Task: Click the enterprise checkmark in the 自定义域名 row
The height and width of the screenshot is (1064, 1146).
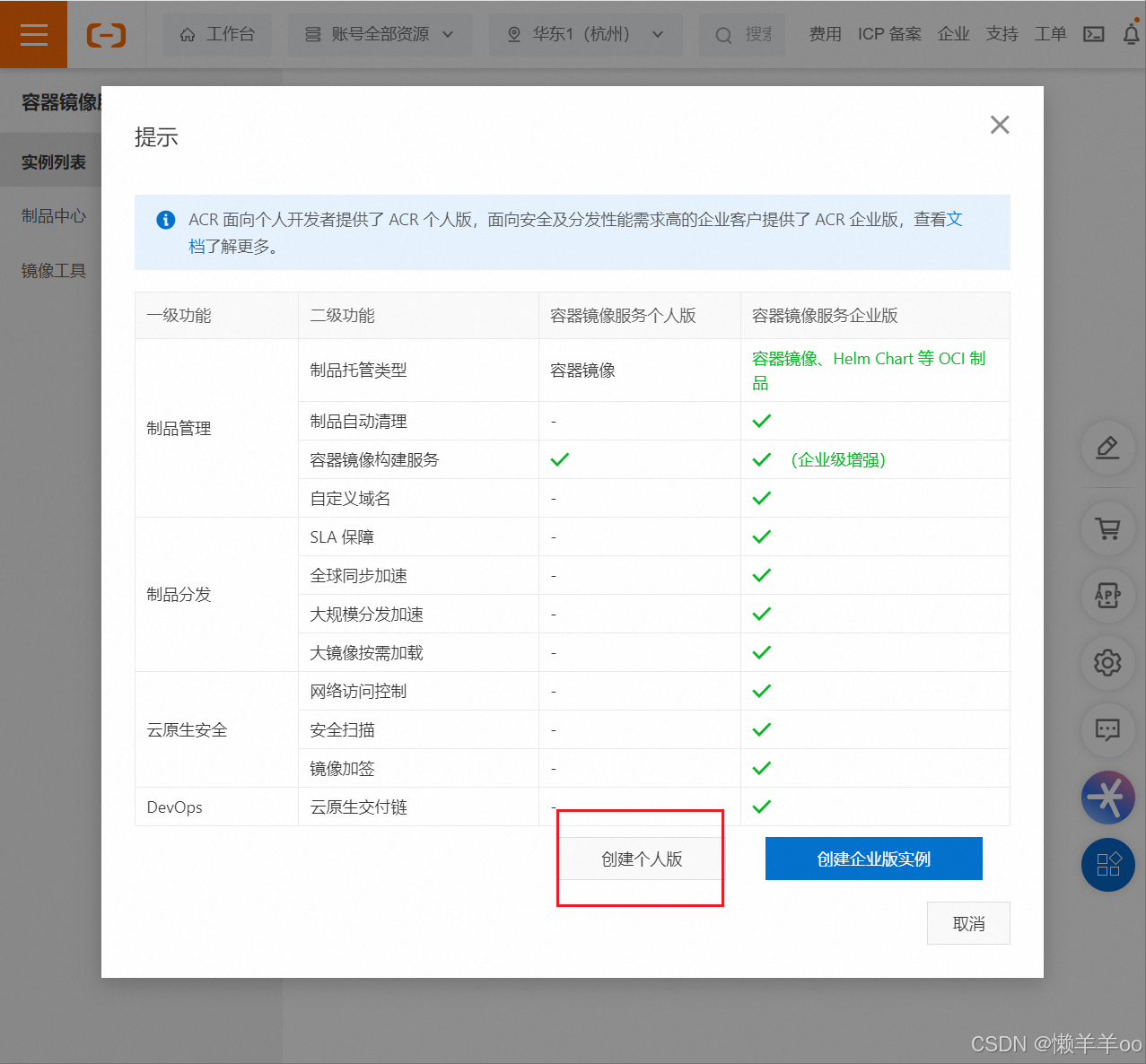Action: tap(762, 498)
